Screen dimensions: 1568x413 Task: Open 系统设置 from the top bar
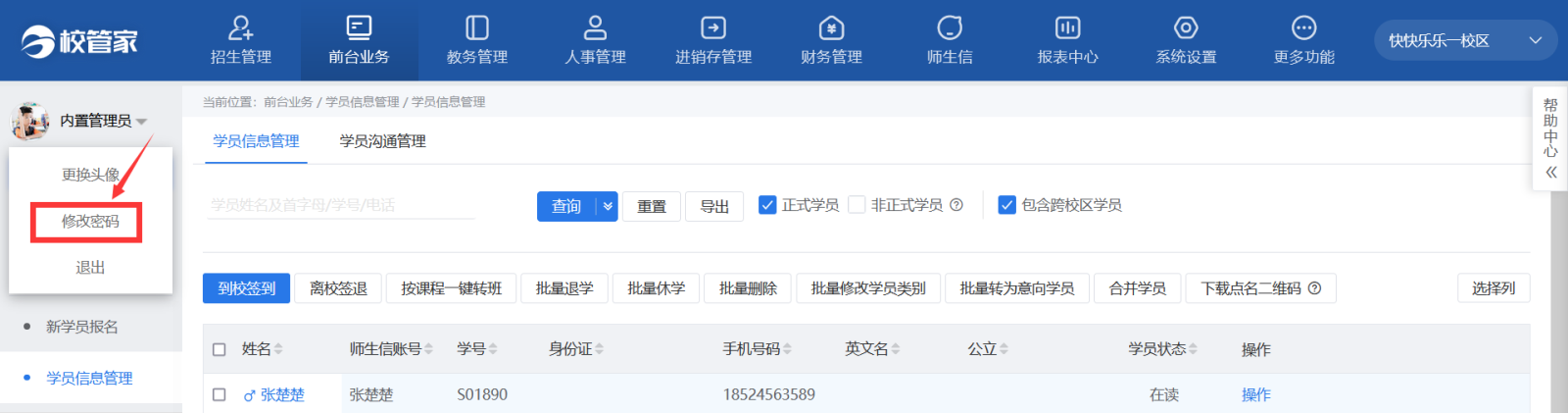(1186, 40)
